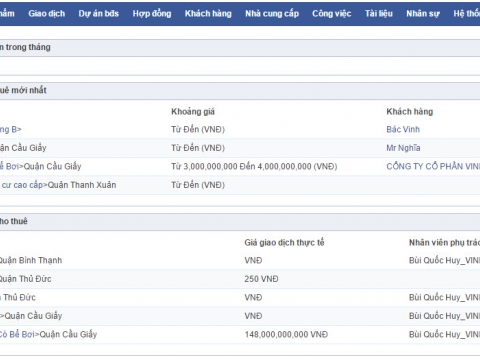The height and width of the screenshot is (360, 480).
Task: Select the 148,000,000,000 VNĐ price cell
Action: click(x=286, y=334)
